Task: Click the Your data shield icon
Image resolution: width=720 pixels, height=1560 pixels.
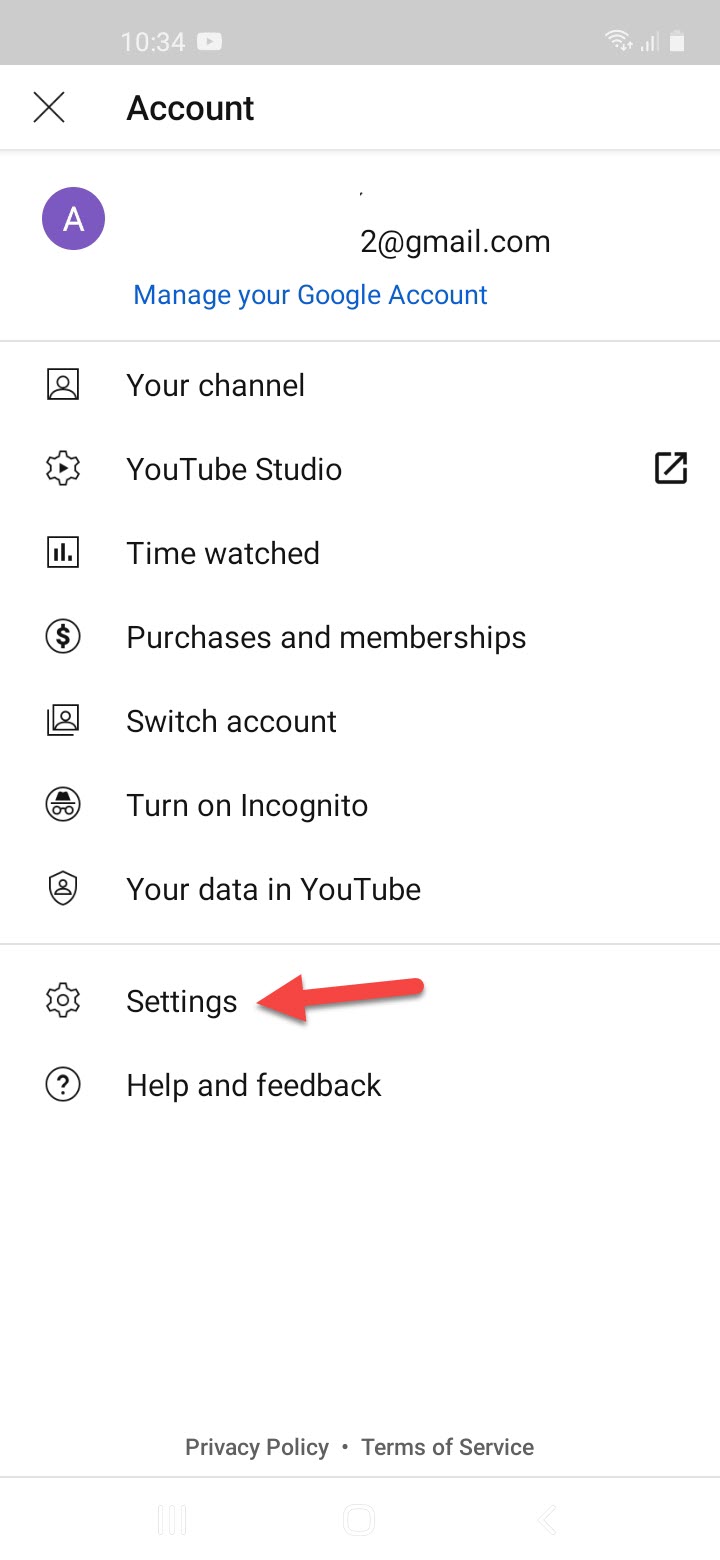Action: coord(63,889)
